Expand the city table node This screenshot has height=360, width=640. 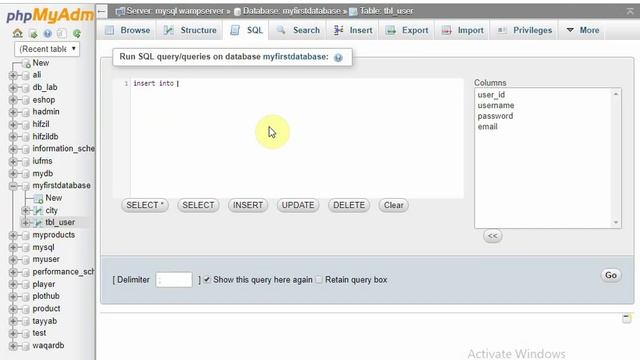(25, 211)
